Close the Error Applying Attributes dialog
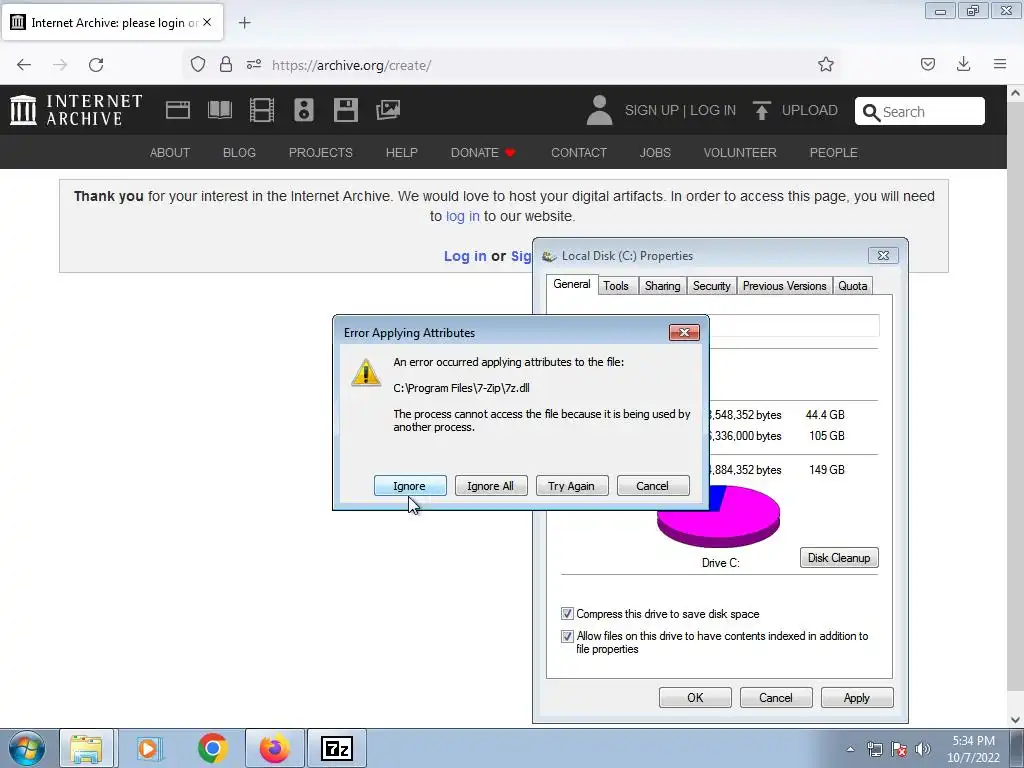1024x768 pixels. (x=684, y=332)
